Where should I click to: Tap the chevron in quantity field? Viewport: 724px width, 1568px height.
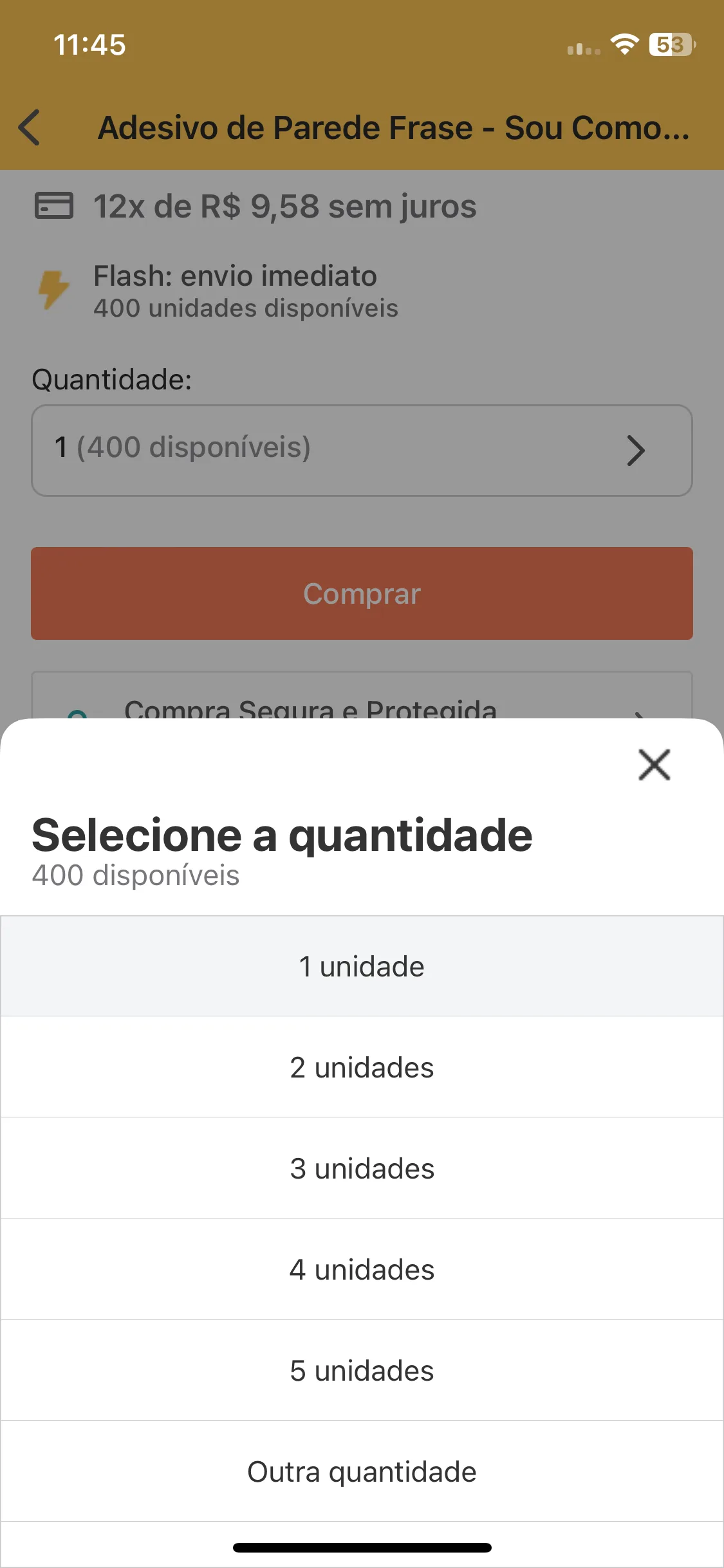coord(636,451)
